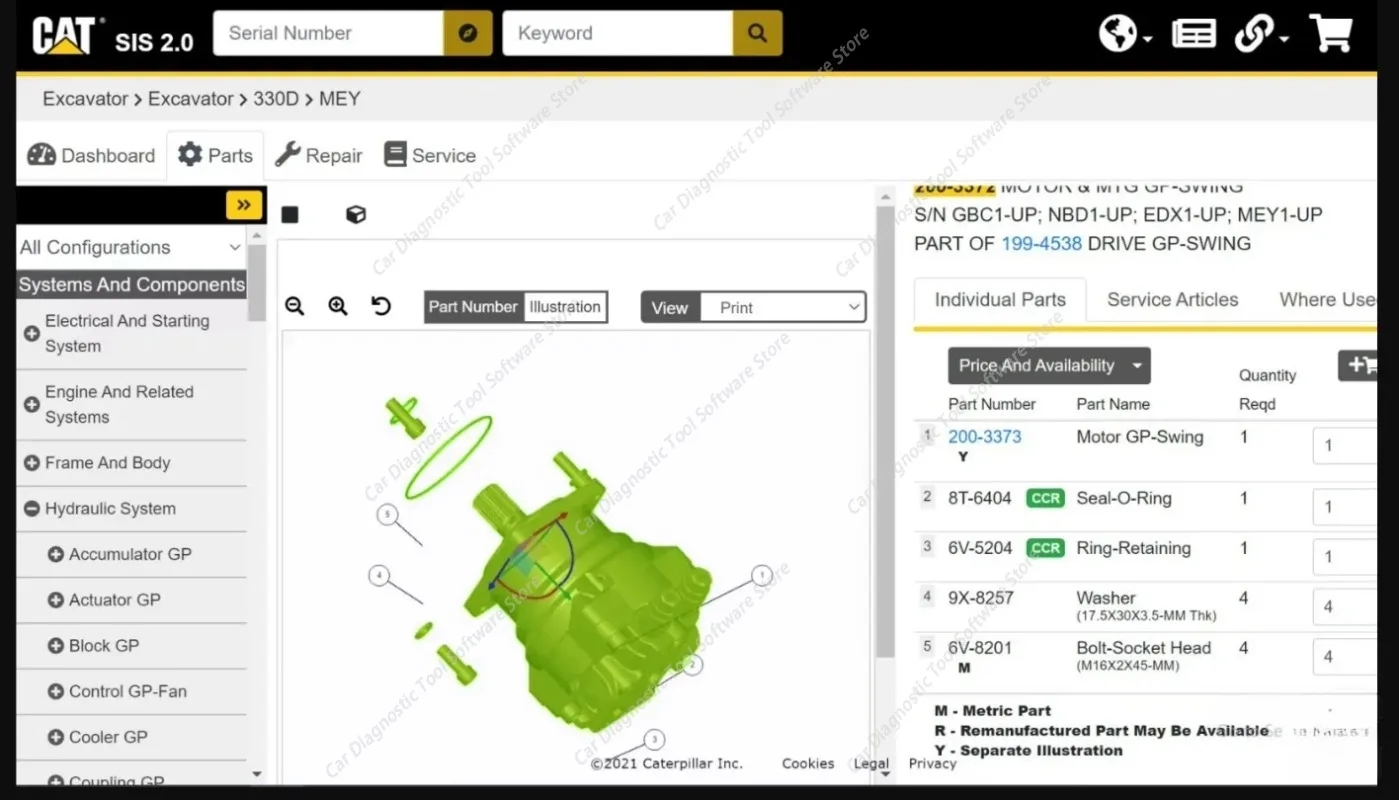Click quantity field for Motor GP-Swing

point(1345,446)
